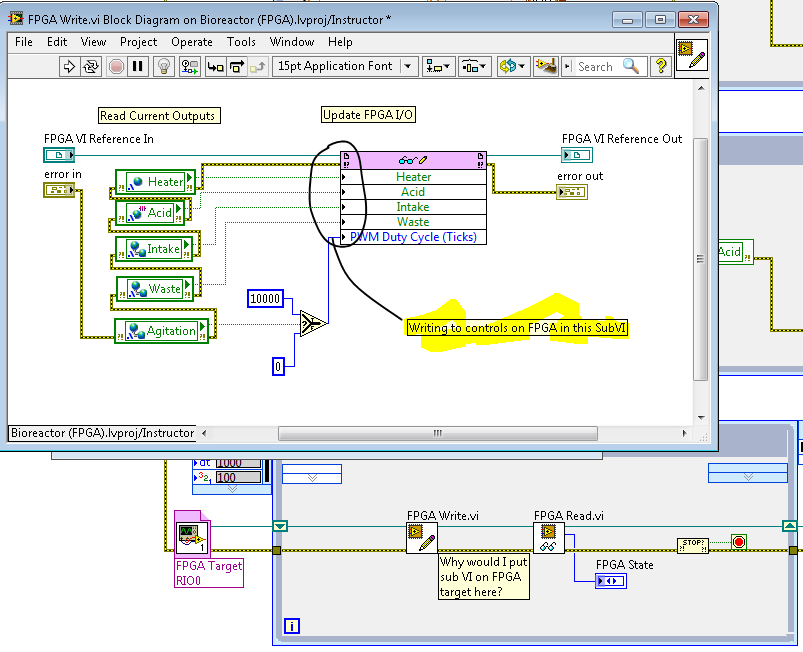Screen dimensions: 803x652
Task: Click the Writing to controls comment label
Action: coord(517,328)
